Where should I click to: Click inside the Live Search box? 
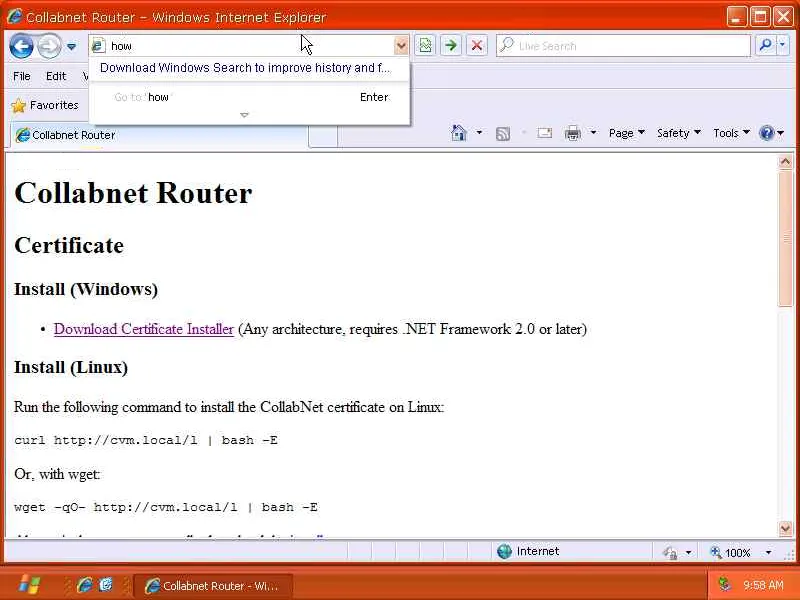pos(623,46)
